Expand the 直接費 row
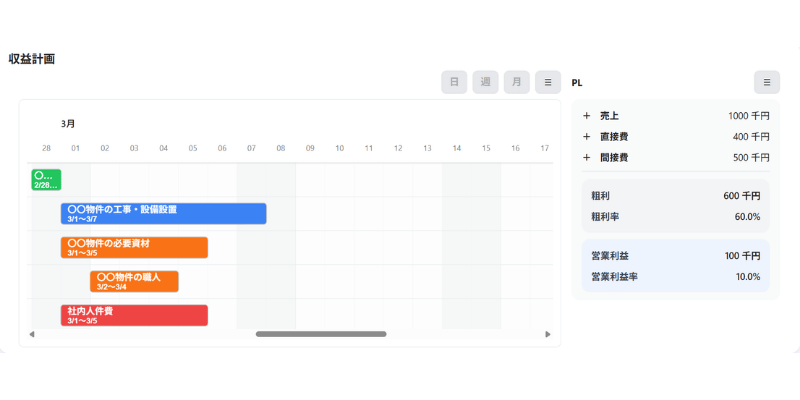The width and height of the screenshot is (800, 400). click(x=587, y=137)
